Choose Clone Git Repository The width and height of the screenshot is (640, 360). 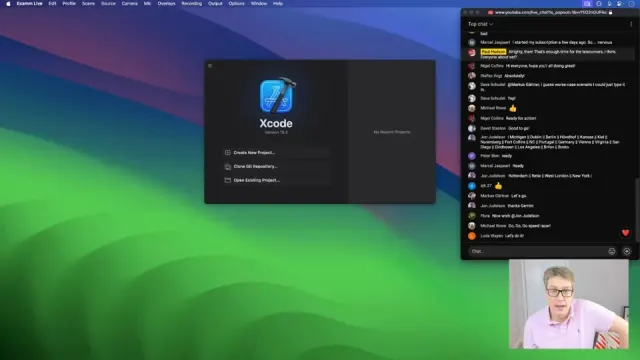[x=277, y=167]
